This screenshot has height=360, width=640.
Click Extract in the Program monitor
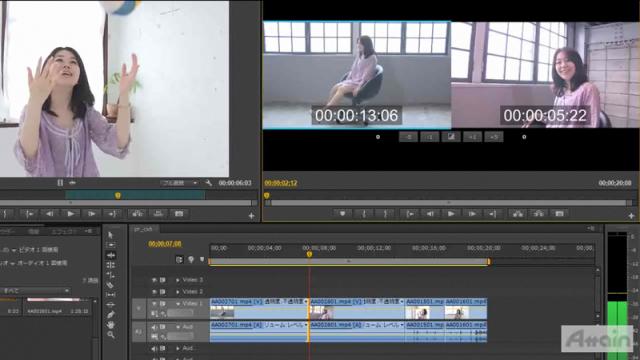(x=539, y=213)
